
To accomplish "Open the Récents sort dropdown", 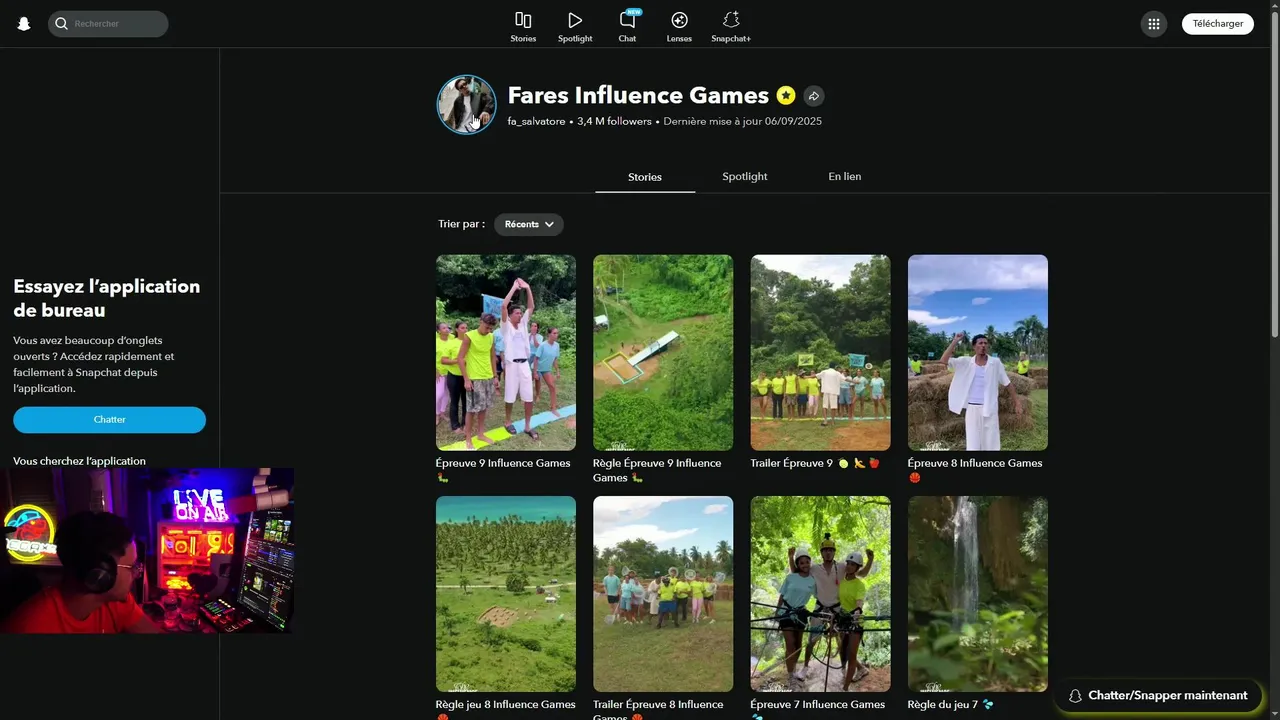I will 528,224.
